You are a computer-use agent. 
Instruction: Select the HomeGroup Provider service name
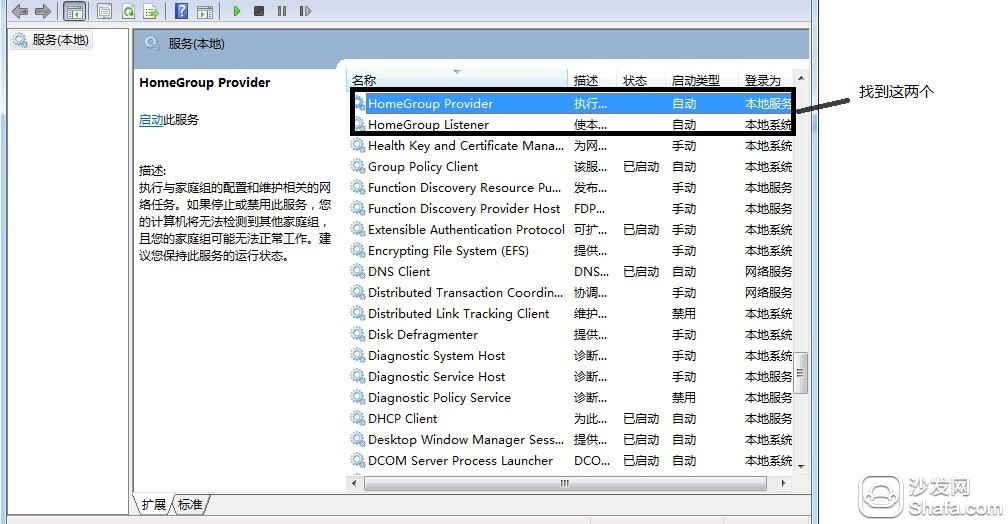(430, 104)
